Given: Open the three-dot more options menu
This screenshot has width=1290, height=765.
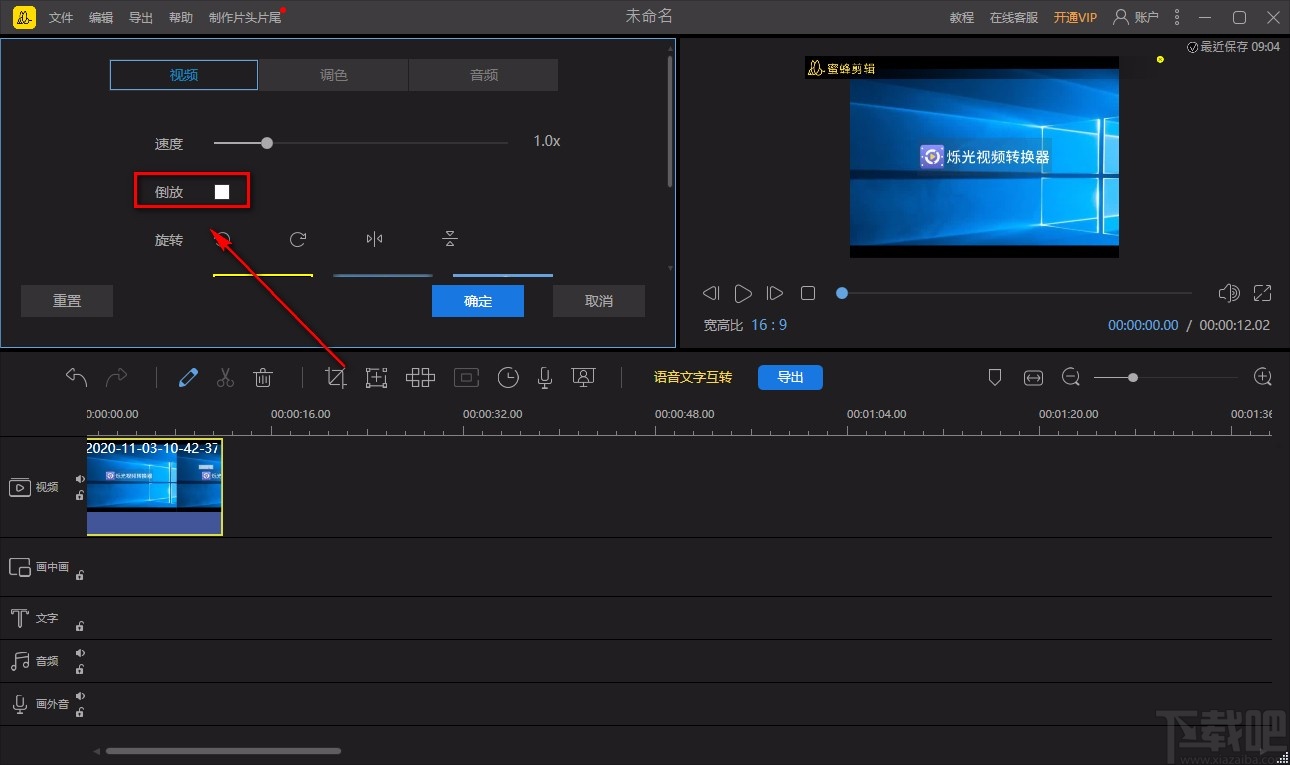Looking at the screenshot, I should tap(1178, 17).
